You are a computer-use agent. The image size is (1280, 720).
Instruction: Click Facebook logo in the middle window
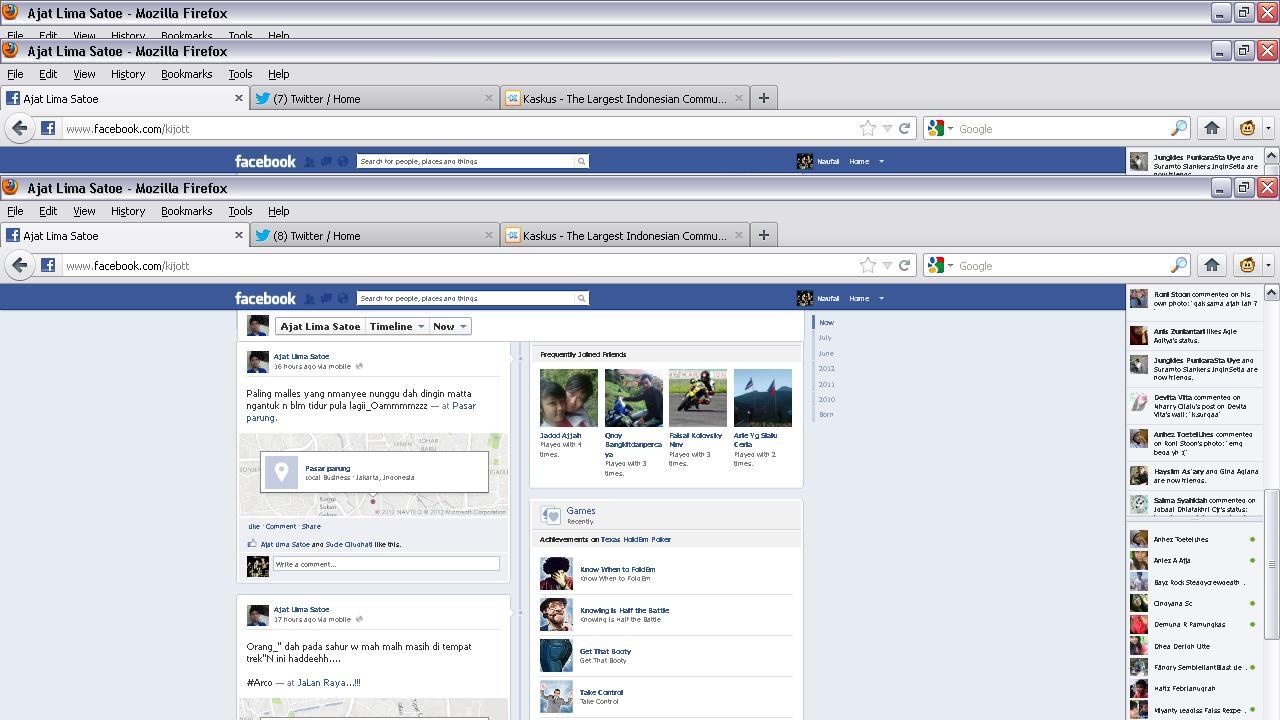point(265,161)
